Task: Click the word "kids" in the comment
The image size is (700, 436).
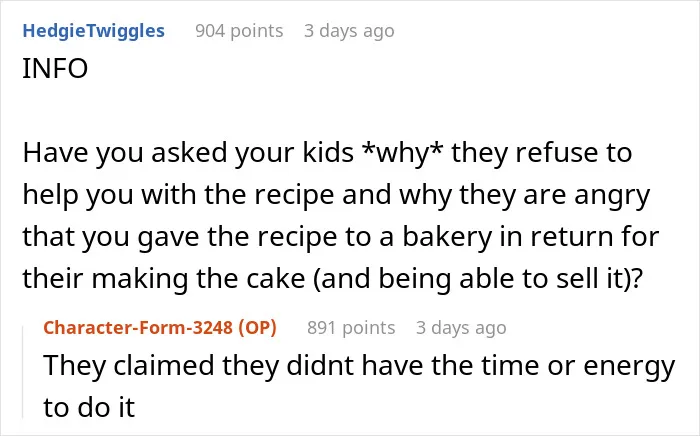Action: [x=329, y=153]
